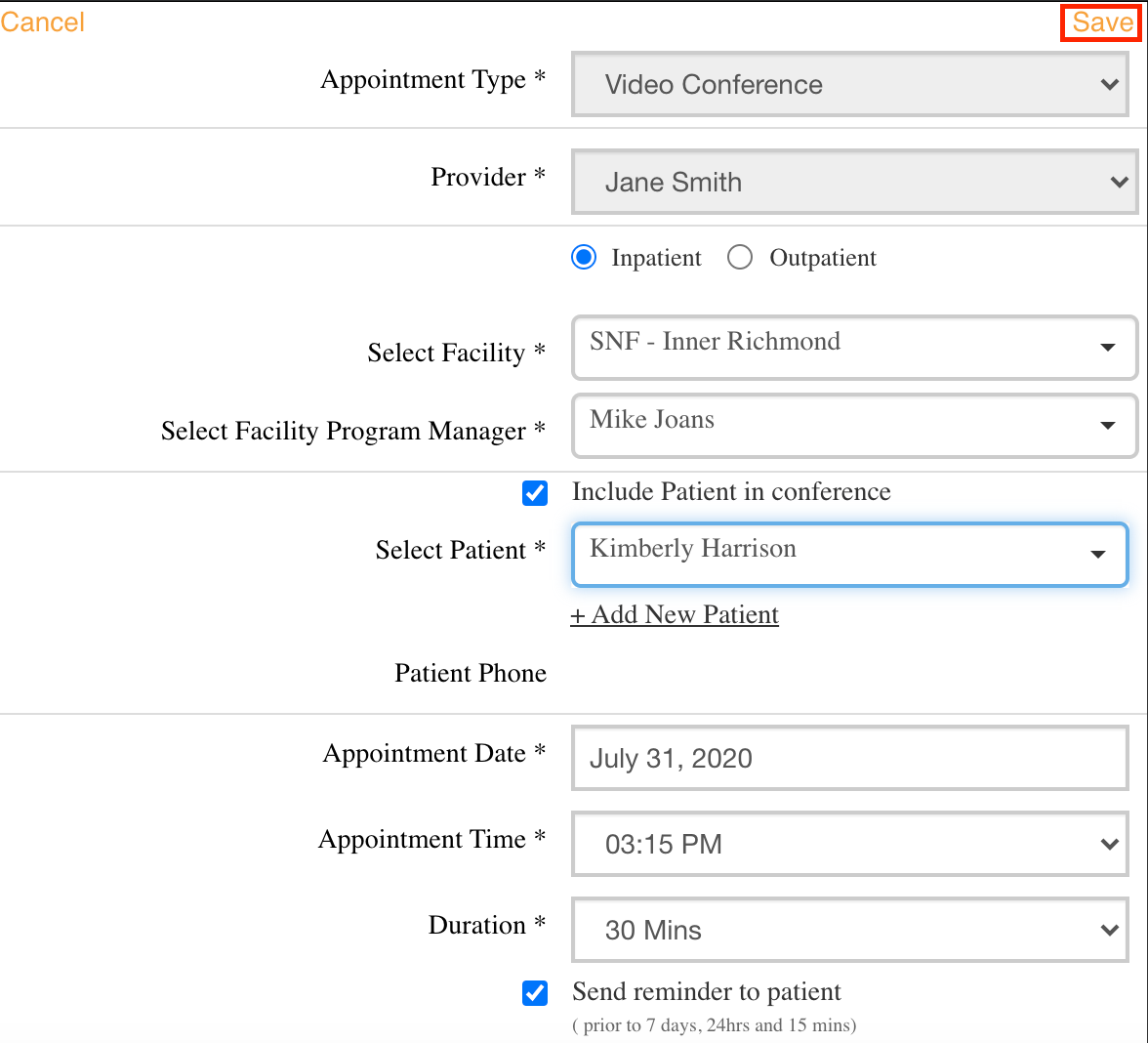
Task: Click the Save button
Action: click(x=1101, y=22)
